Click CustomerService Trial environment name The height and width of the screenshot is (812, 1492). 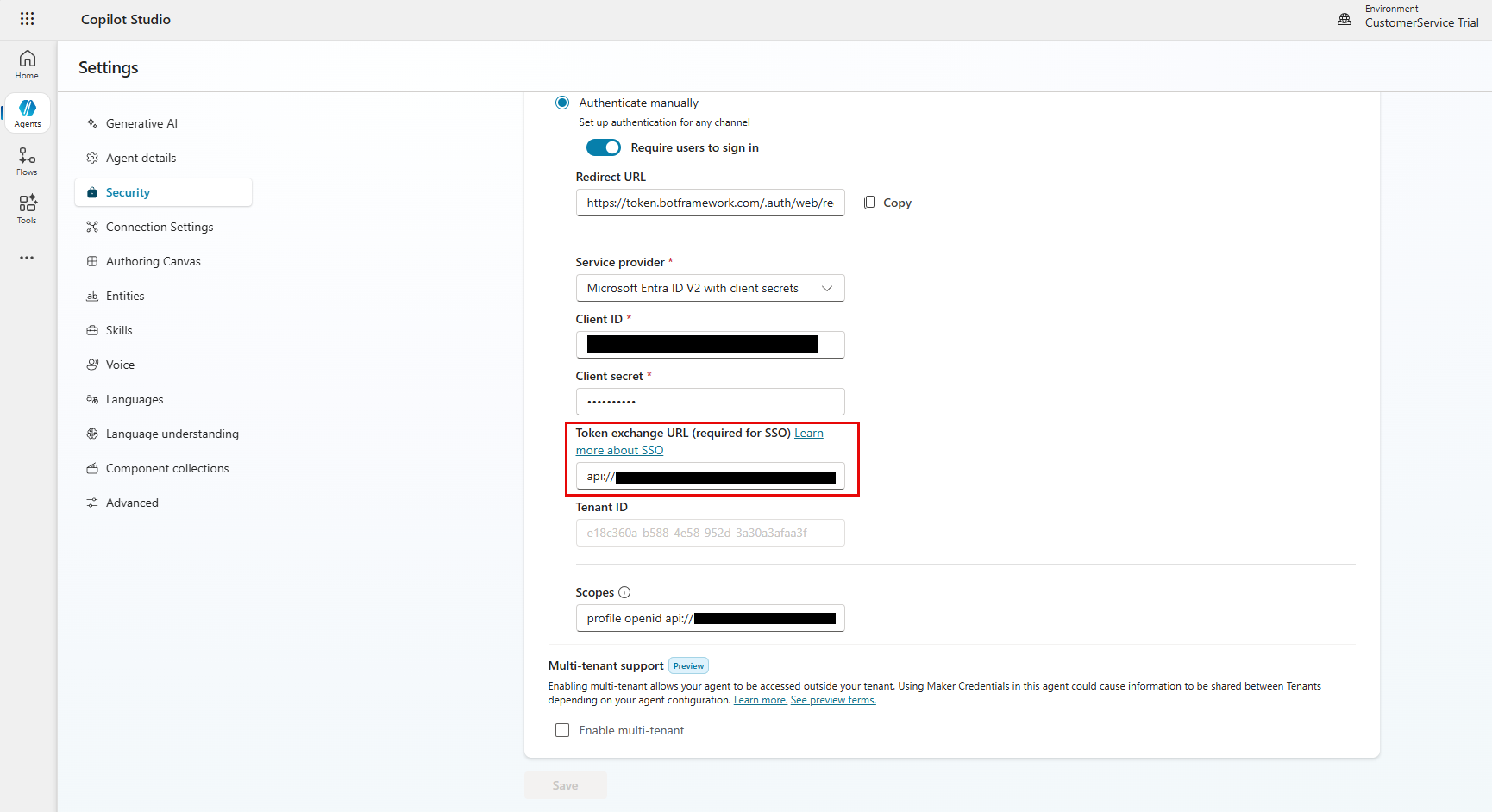(1421, 23)
